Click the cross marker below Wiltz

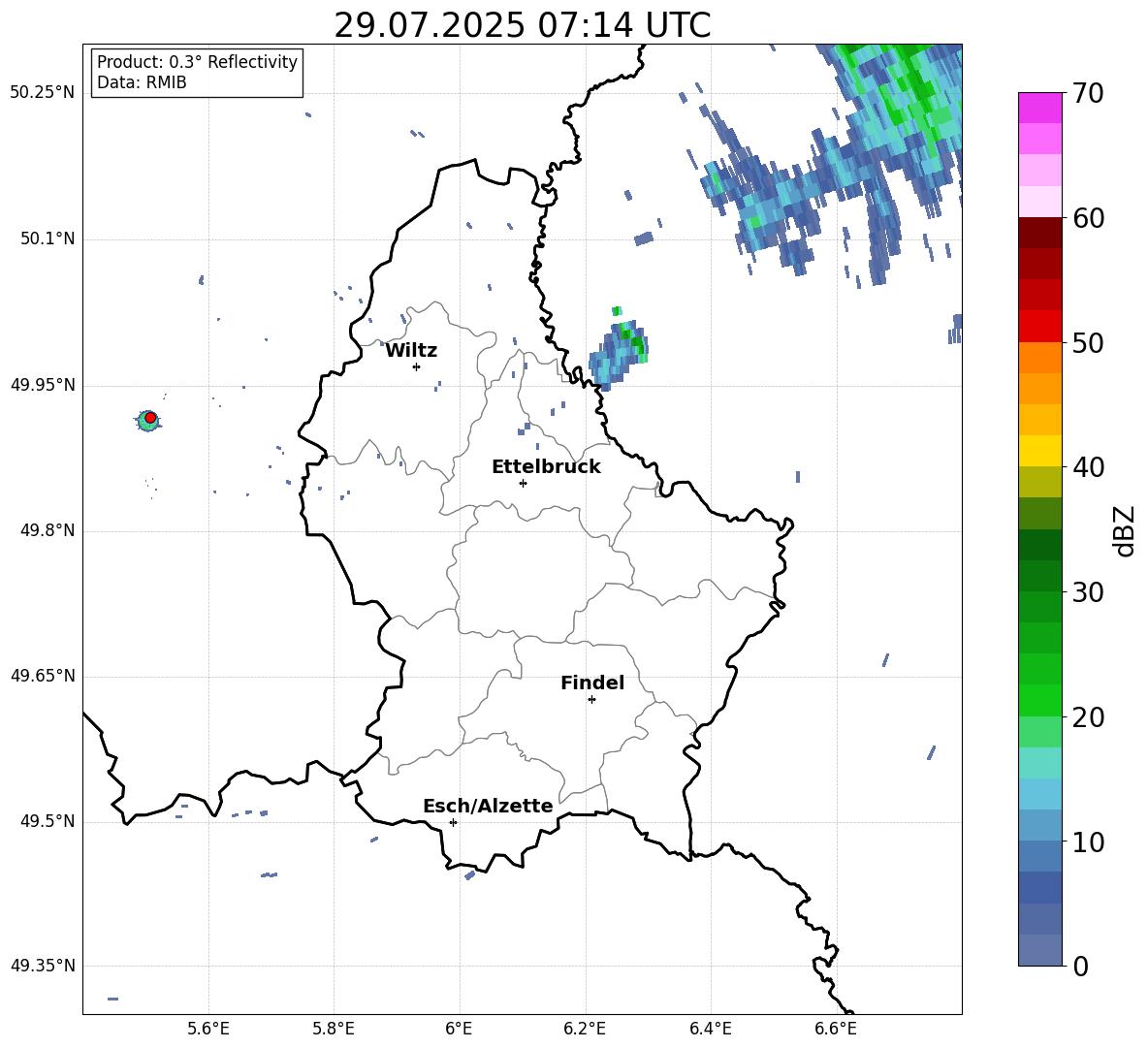pos(416,366)
